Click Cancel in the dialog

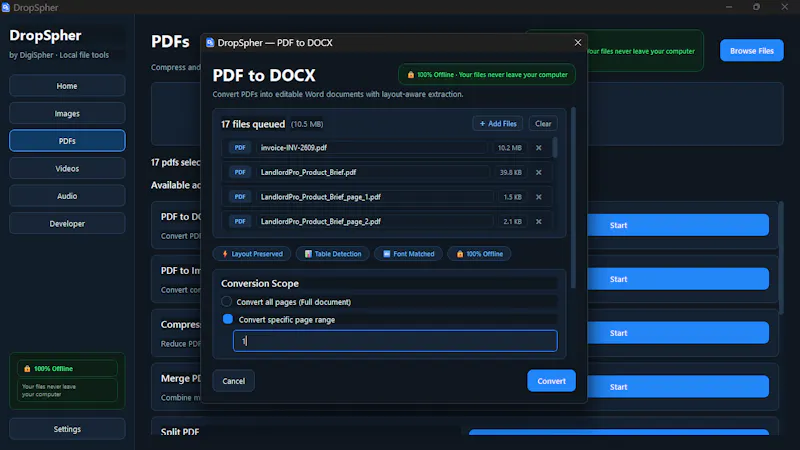234,381
